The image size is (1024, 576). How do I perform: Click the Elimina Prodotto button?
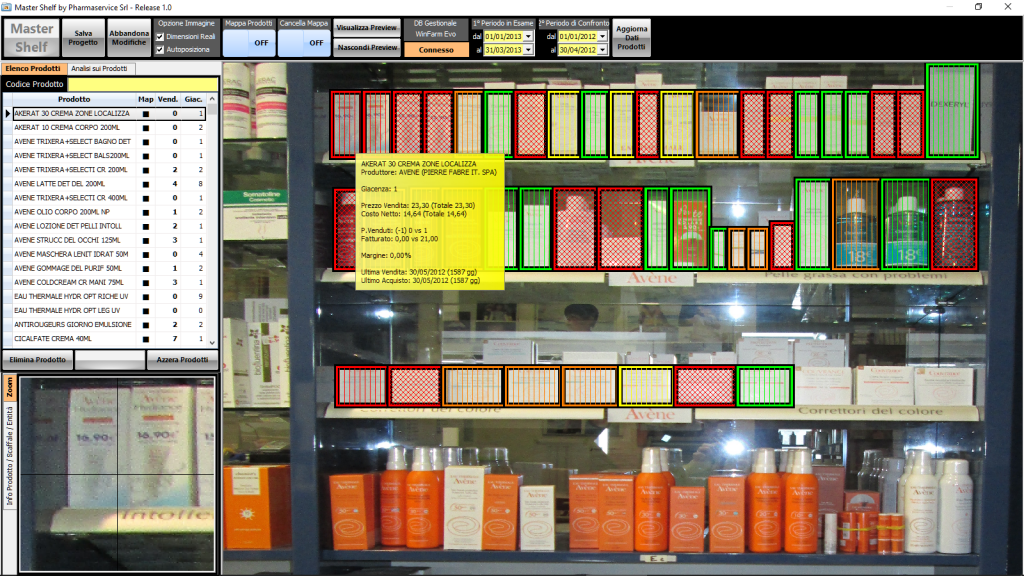click(x=37, y=360)
